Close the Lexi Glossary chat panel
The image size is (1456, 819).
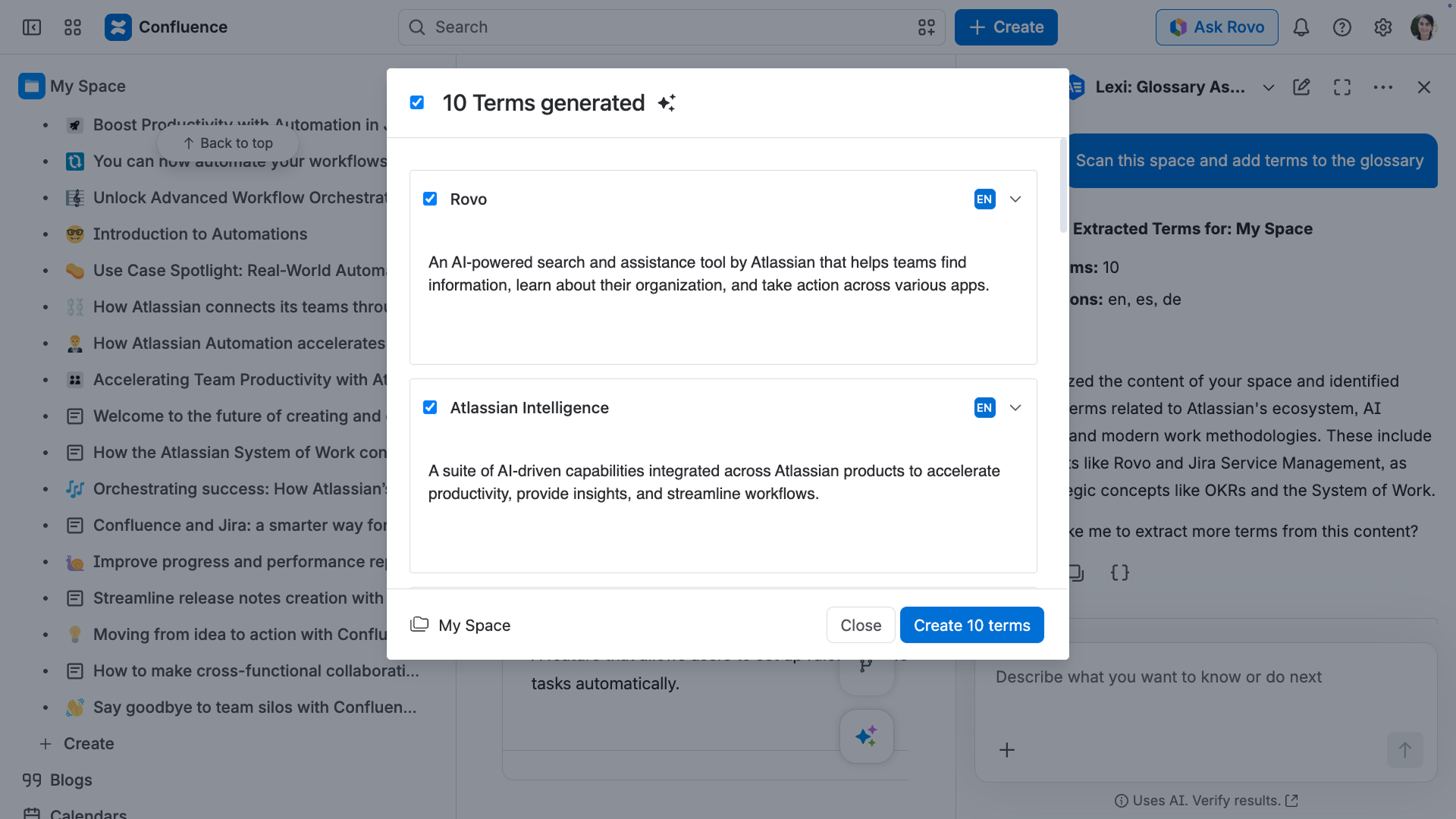point(1424,87)
